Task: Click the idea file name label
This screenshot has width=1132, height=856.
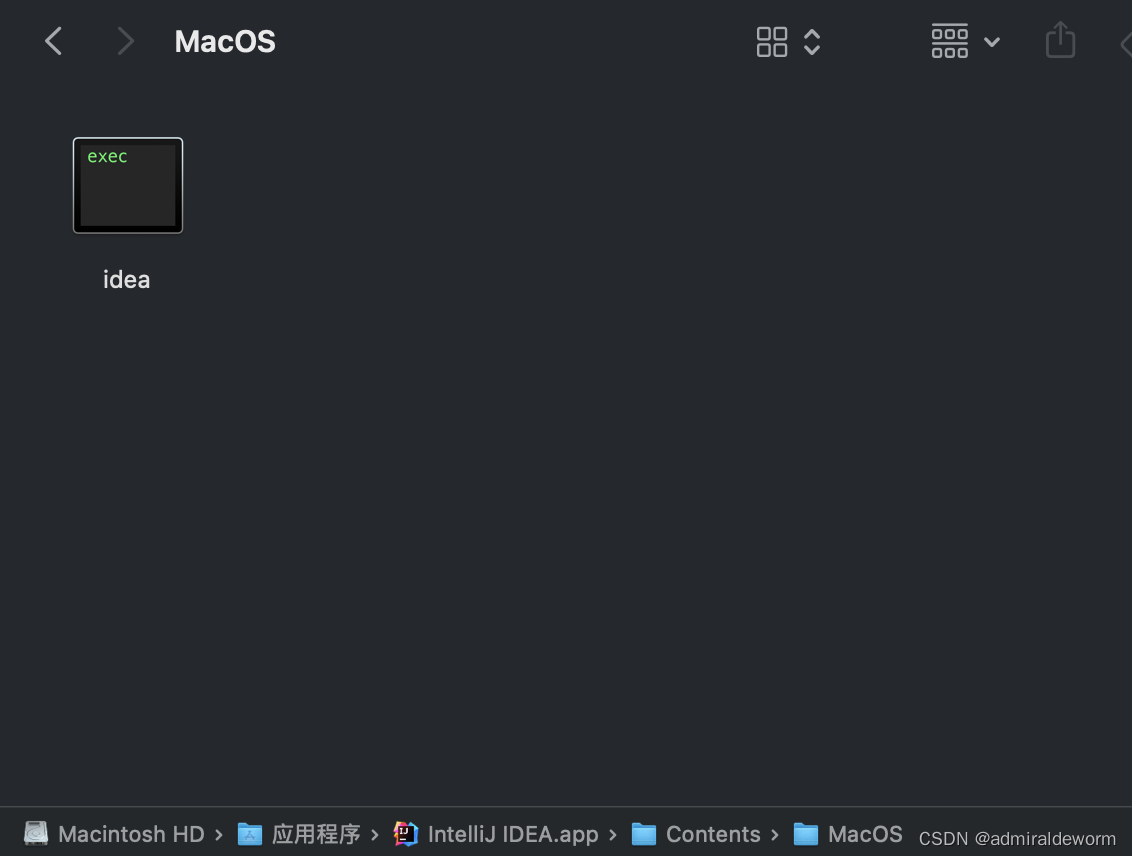Action: pyautogui.click(x=126, y=279)
